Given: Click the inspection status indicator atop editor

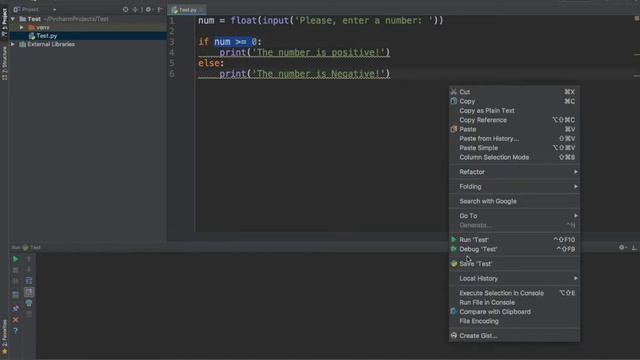Looking at the screenshot, I should [636, 18].
